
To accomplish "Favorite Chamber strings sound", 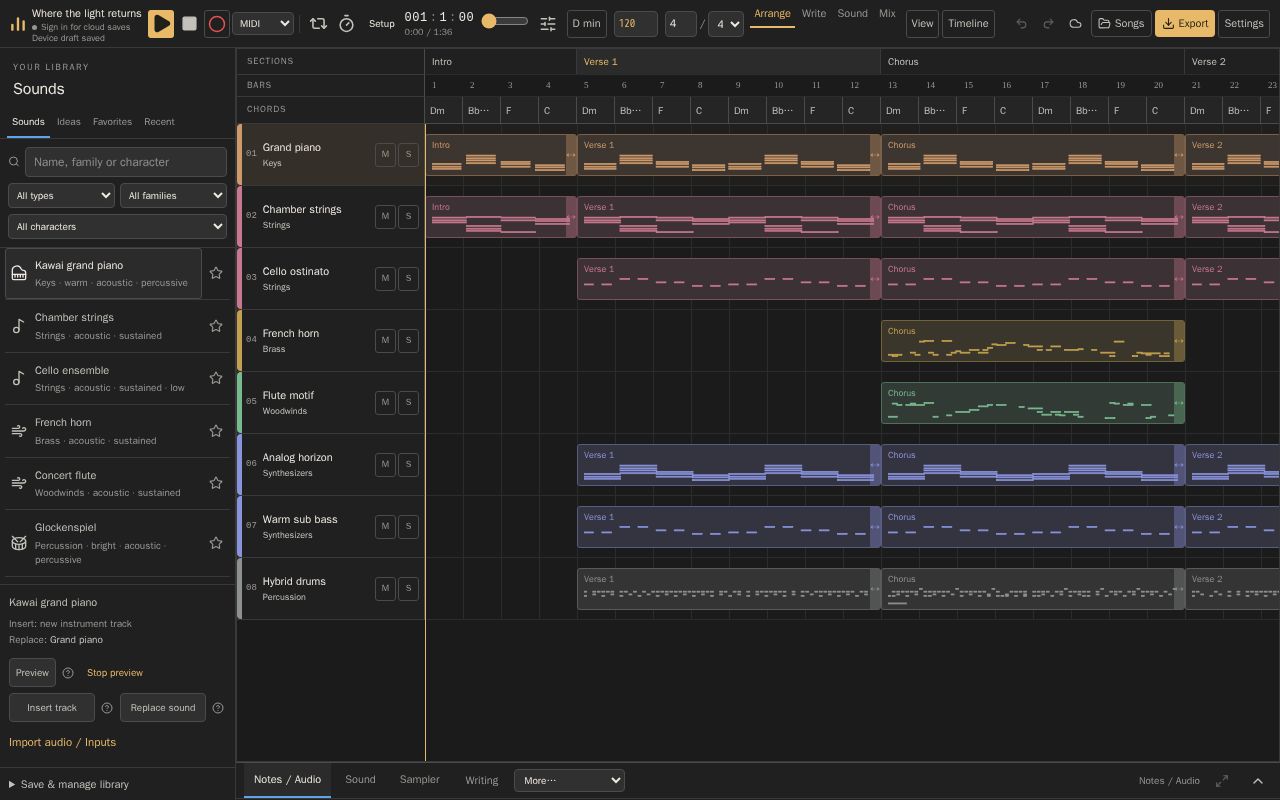I will [x=216, y=326].
